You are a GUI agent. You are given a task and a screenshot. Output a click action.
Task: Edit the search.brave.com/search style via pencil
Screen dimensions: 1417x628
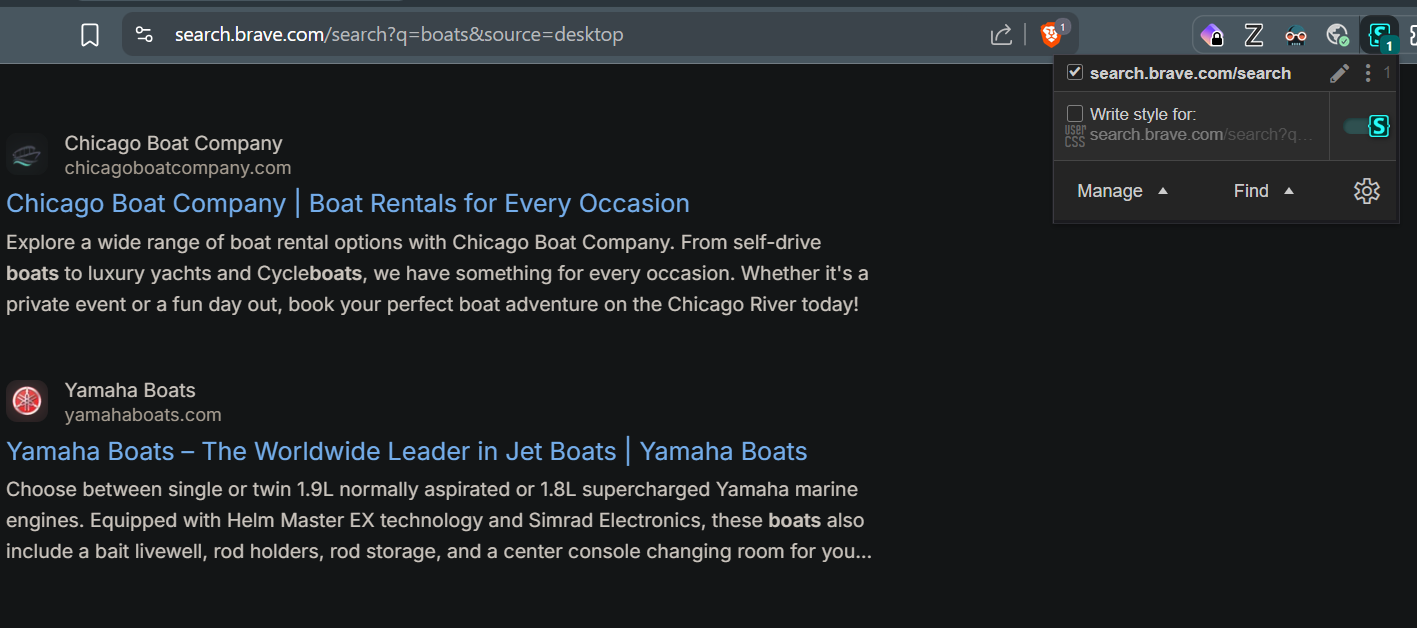(1339, 73)
